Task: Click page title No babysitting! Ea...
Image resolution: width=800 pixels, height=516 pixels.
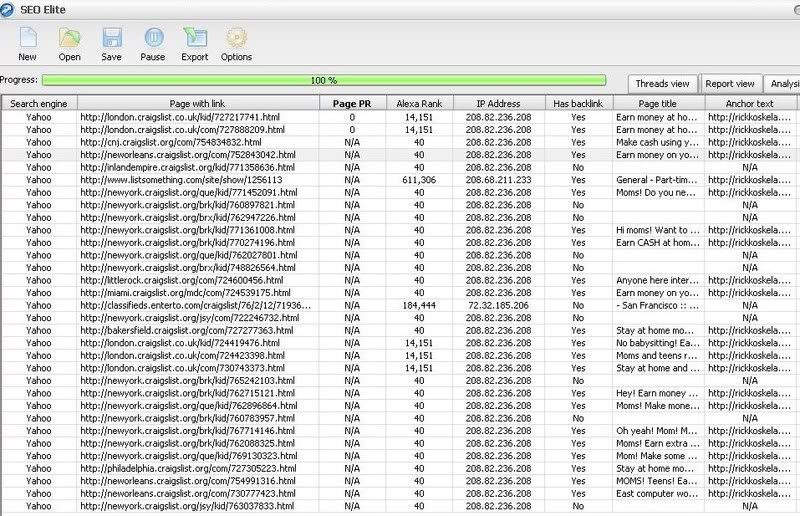Action: coord(658,343)
